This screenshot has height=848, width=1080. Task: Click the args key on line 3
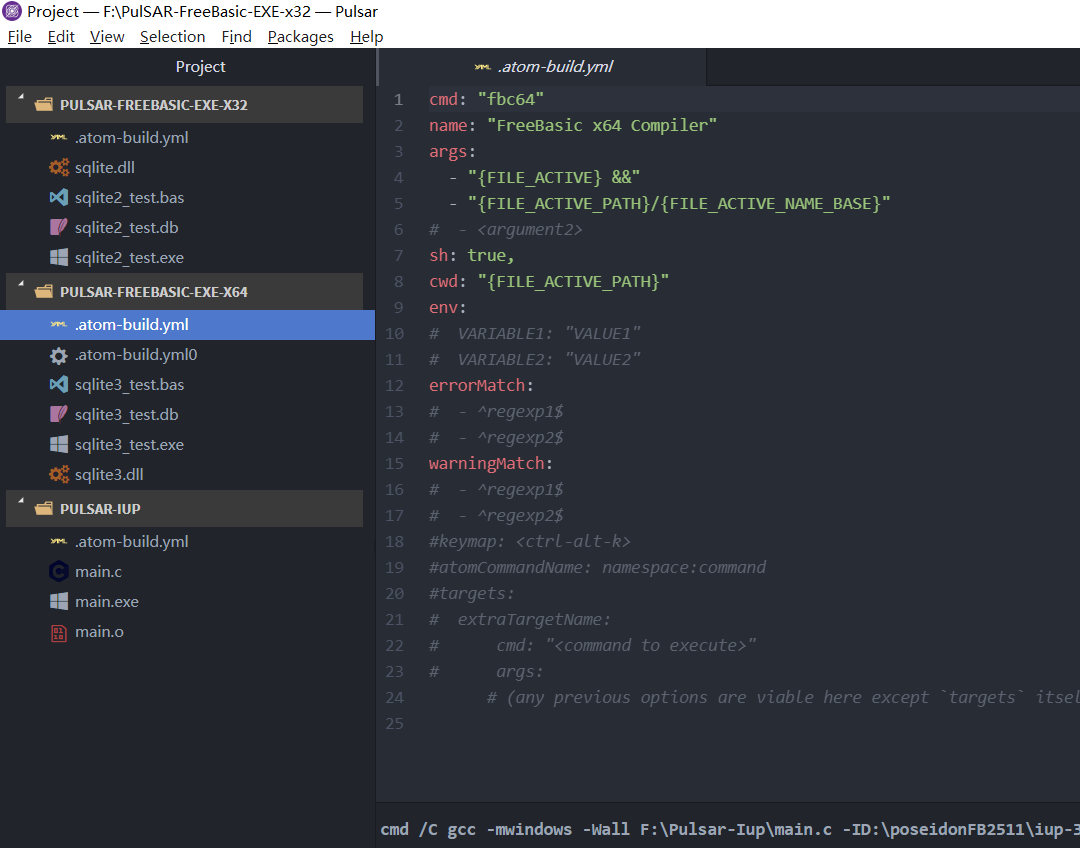point(448,152)
